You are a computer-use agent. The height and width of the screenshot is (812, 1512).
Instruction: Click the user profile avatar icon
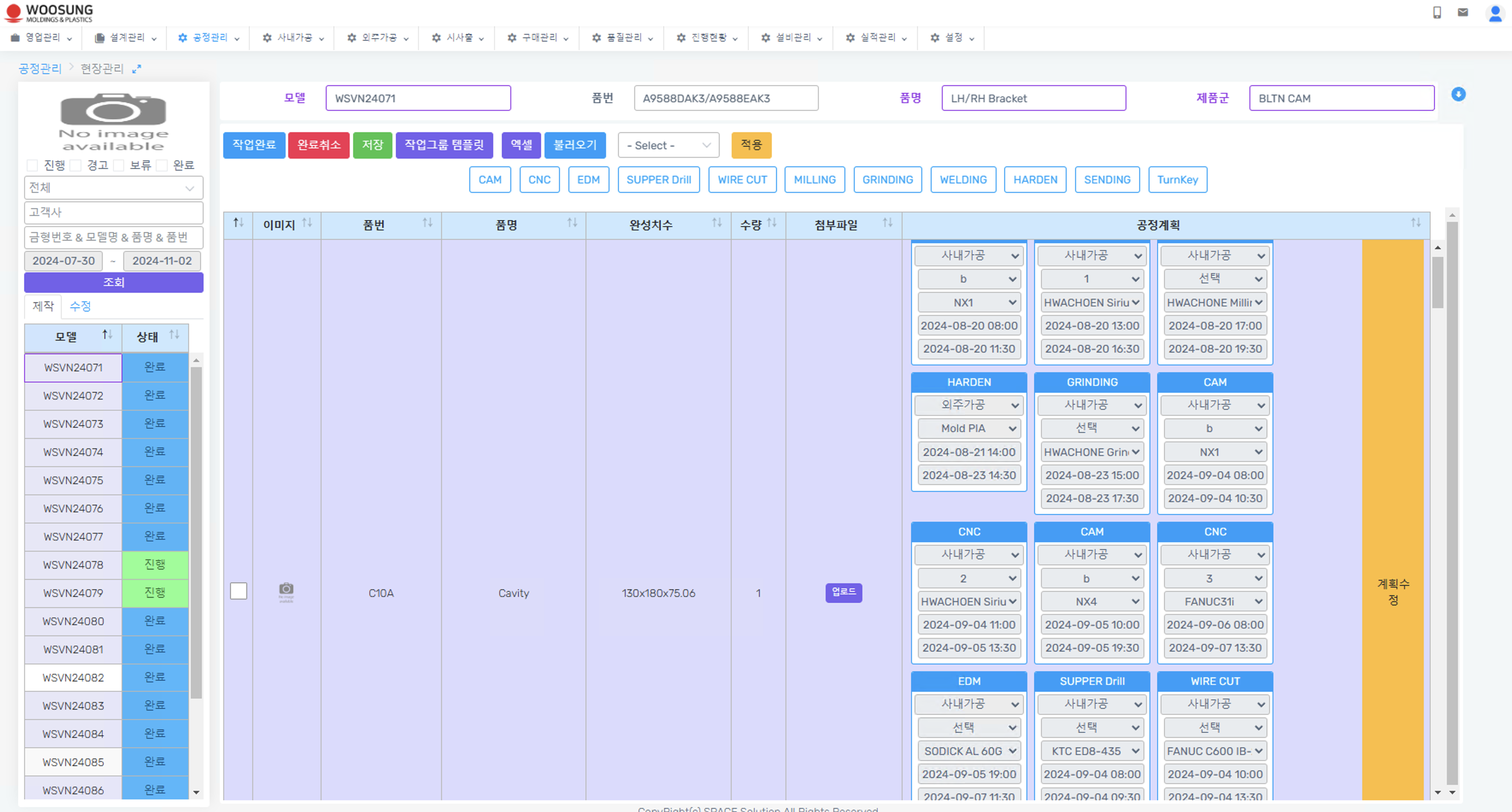pyautogui.click(x=1495, y=13)
